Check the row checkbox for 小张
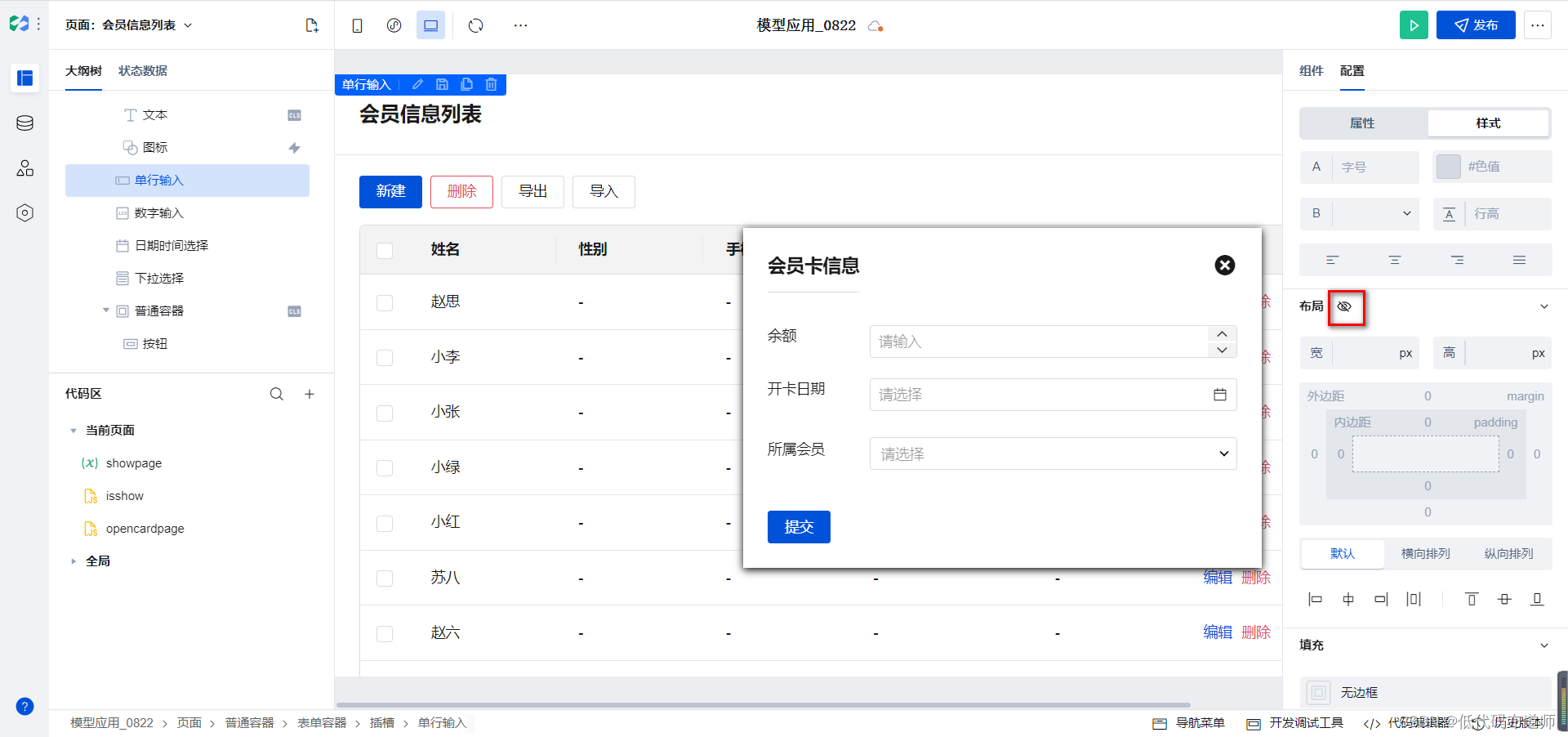1568x737 pixels. [x=385, y=413]
